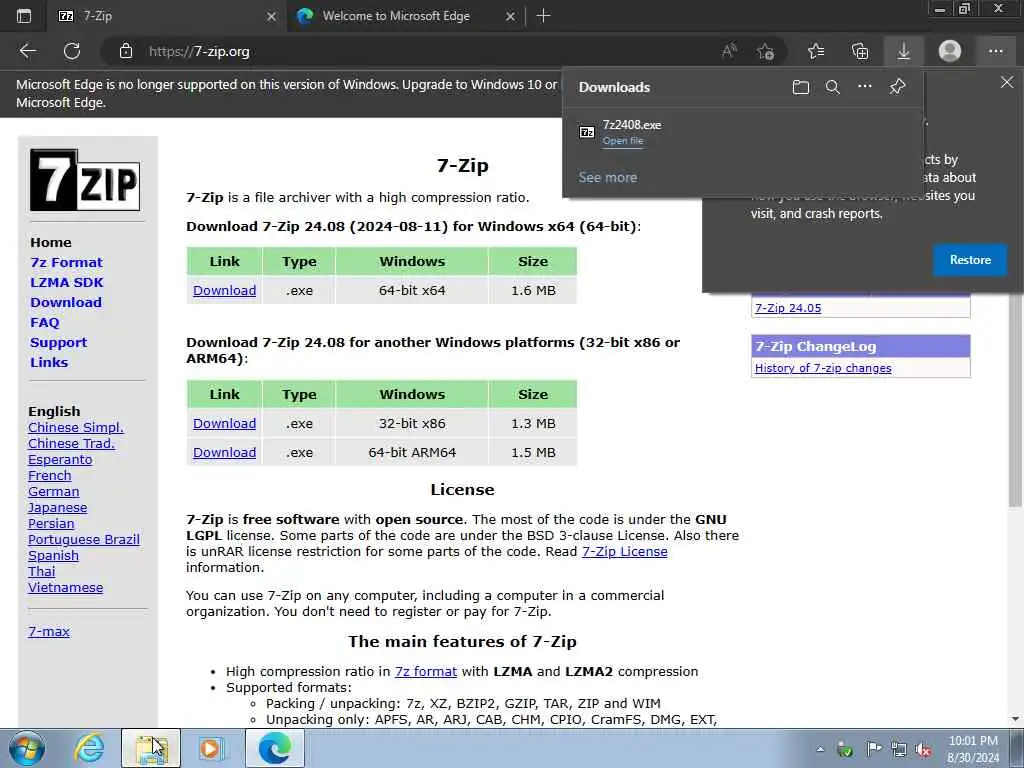Open the Download sidebar page link
The image size is (1024, 768).
[x=66, y=302]
